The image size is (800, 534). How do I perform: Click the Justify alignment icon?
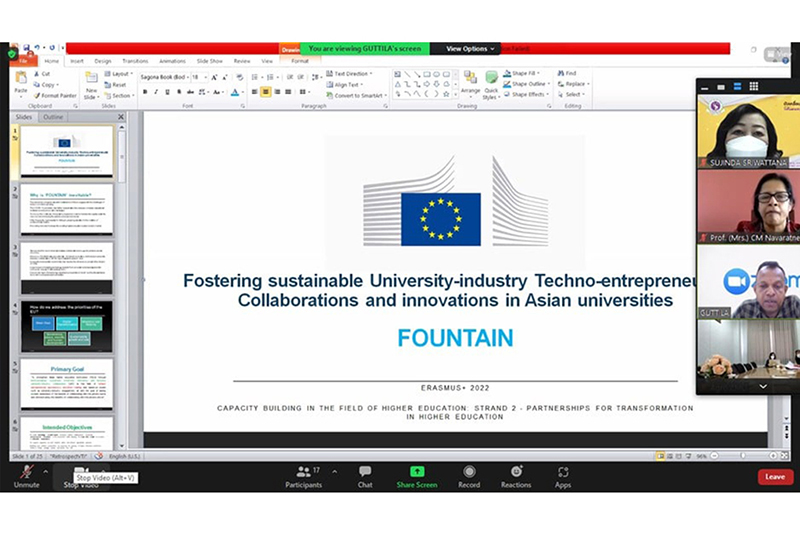[288, 92]
